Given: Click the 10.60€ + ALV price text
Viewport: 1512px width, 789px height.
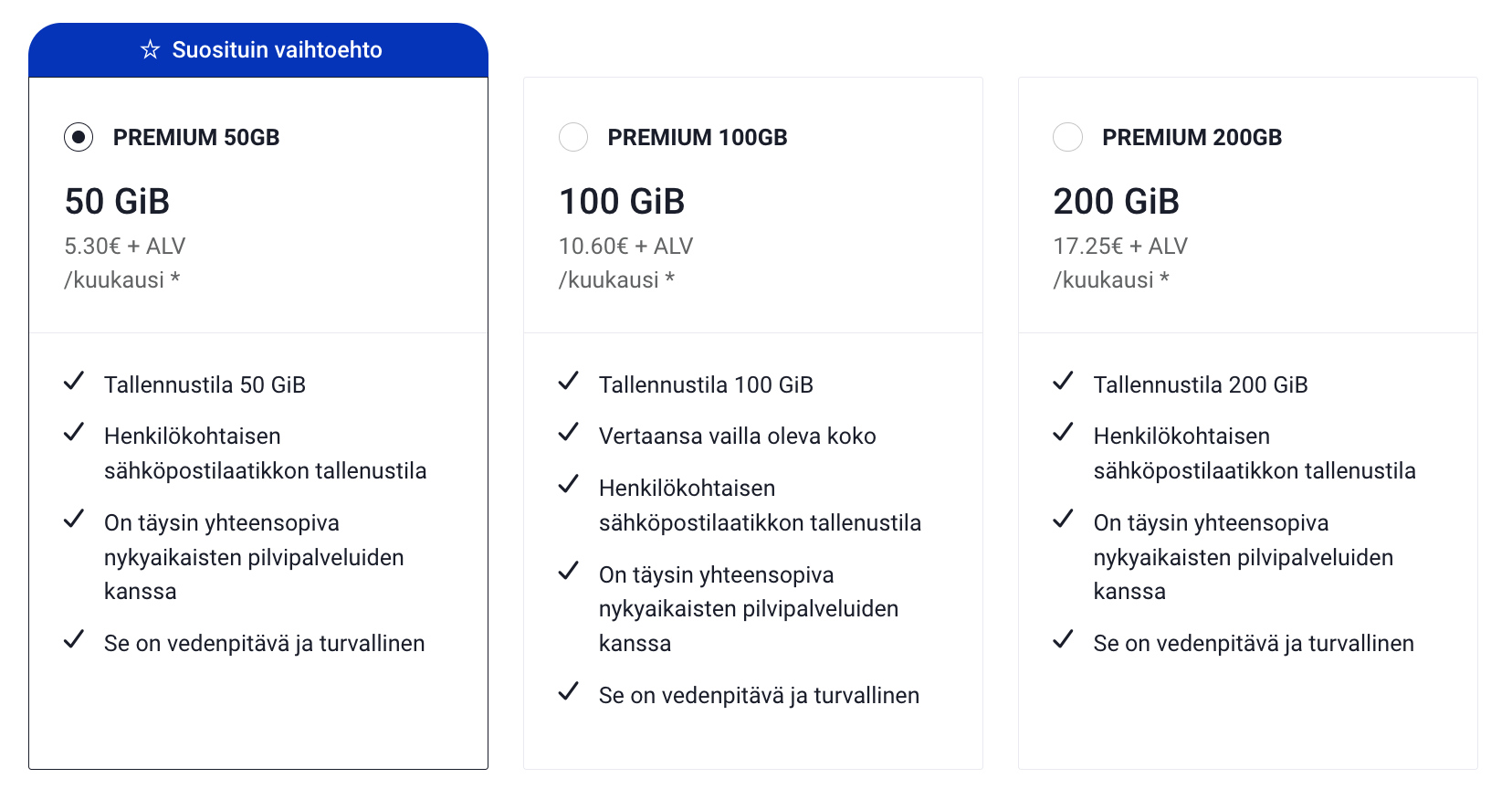Looking at the screenshot, I should tap(626, 246).
